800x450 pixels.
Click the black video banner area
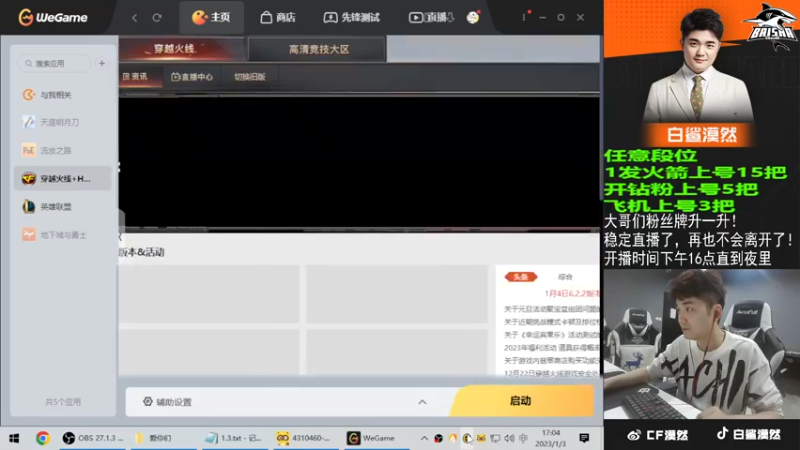[x=359, y=163]
